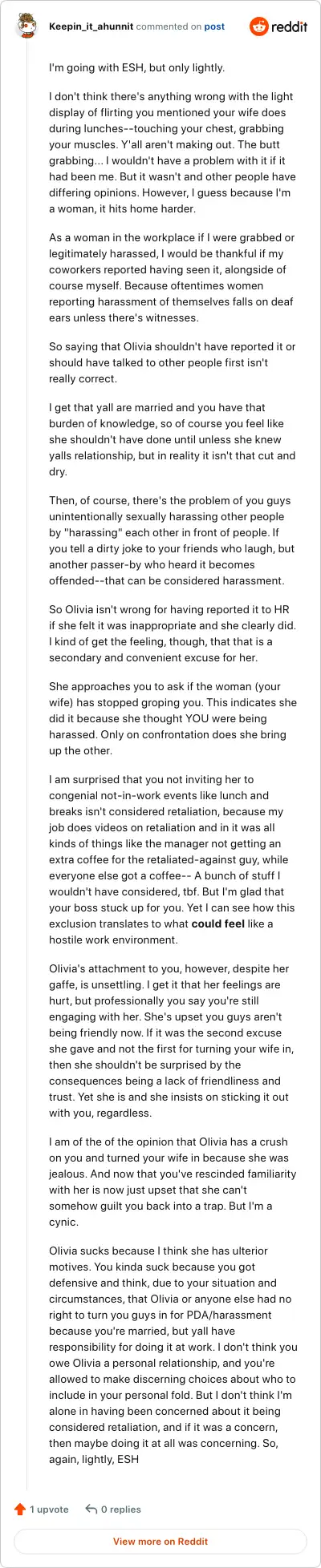Image resolution: width=321 pixels, height=1568 pixels.
Task: Click the paragraph starting 'As a woman in the workplace'
Action: click(x=172, y=277)
